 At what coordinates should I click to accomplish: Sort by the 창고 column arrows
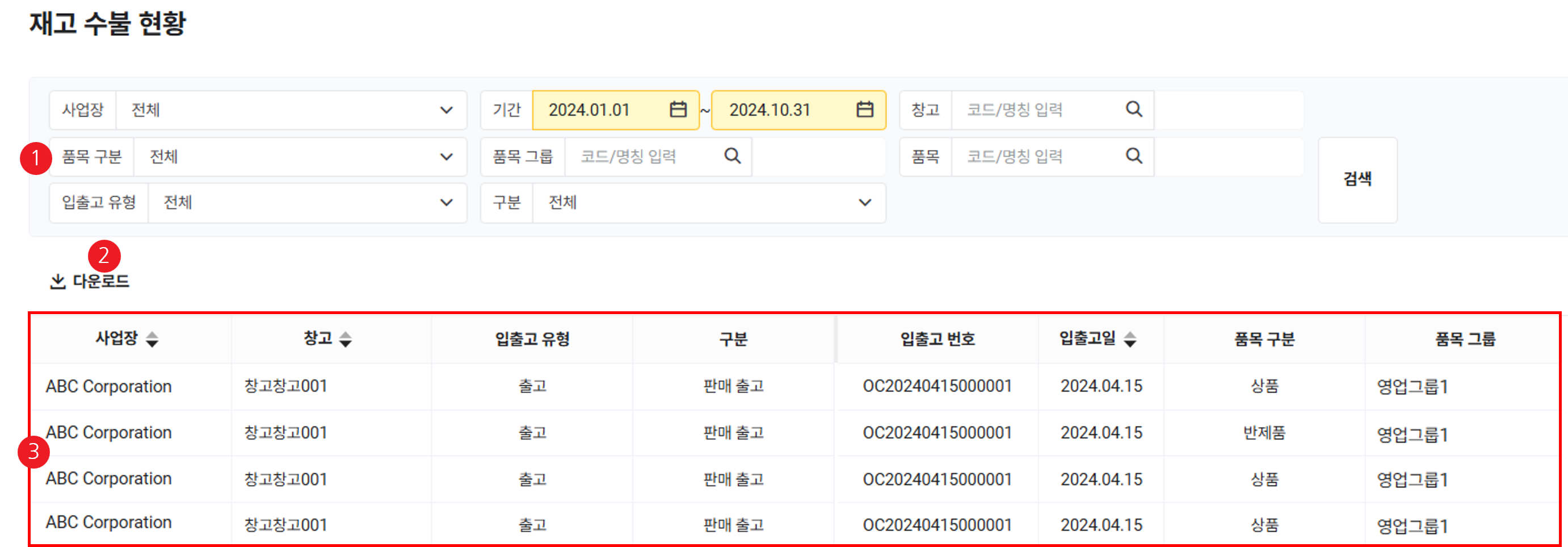pyautogui.click(x=345, y=339)
